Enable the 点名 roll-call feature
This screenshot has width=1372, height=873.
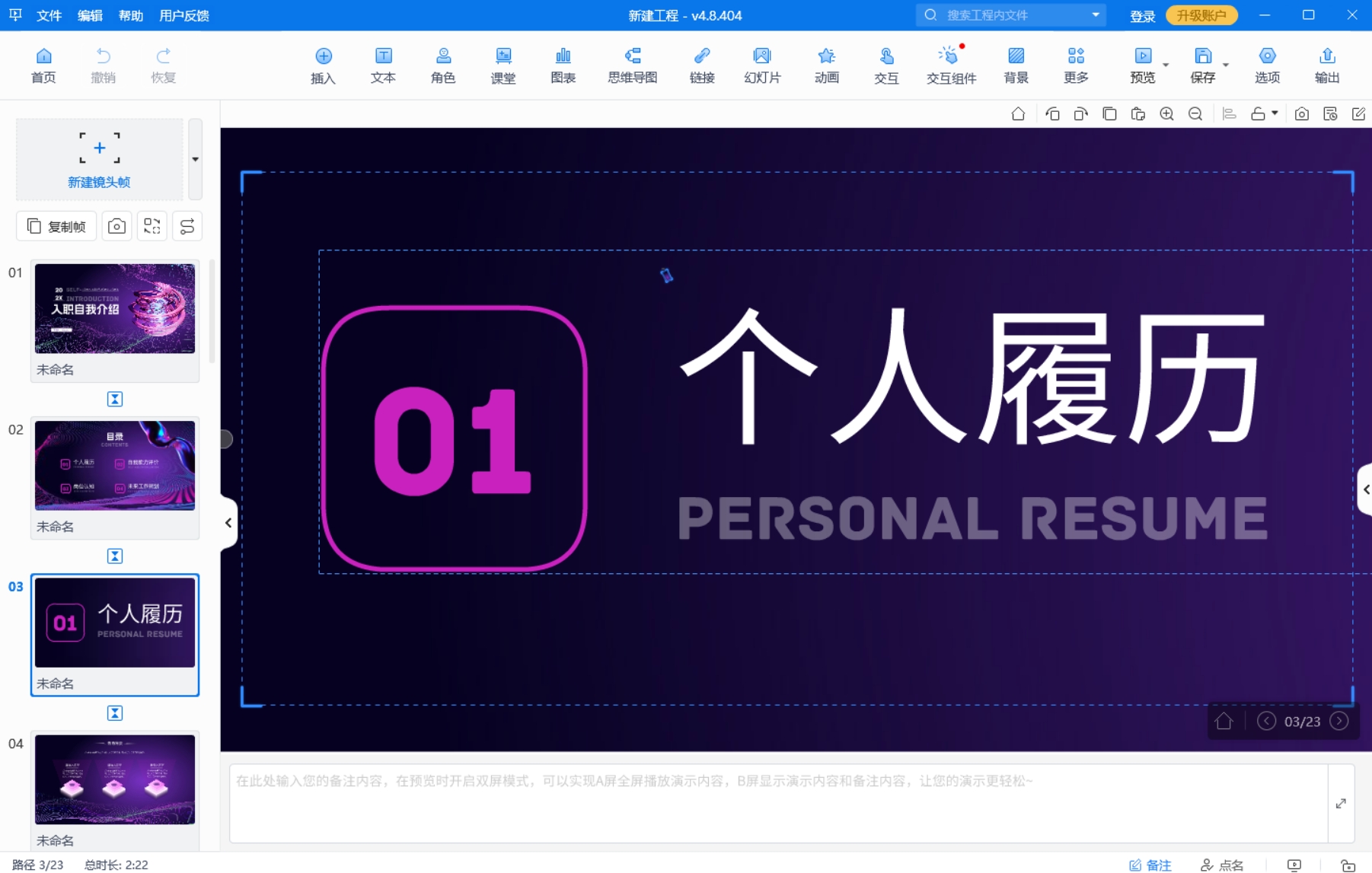click(x=1223, y=862)
